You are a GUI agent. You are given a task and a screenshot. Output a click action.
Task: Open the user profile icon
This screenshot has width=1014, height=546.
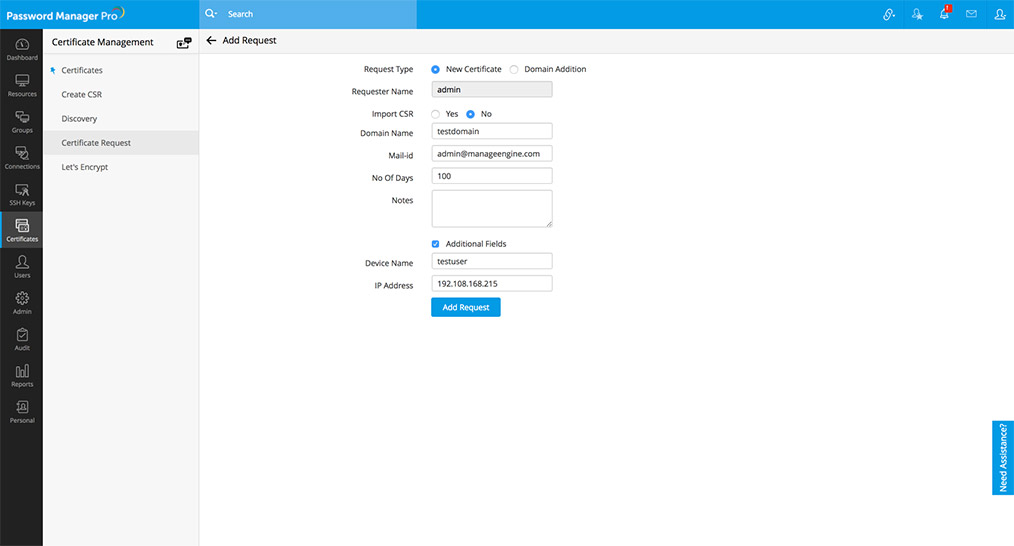[1000, 14]
